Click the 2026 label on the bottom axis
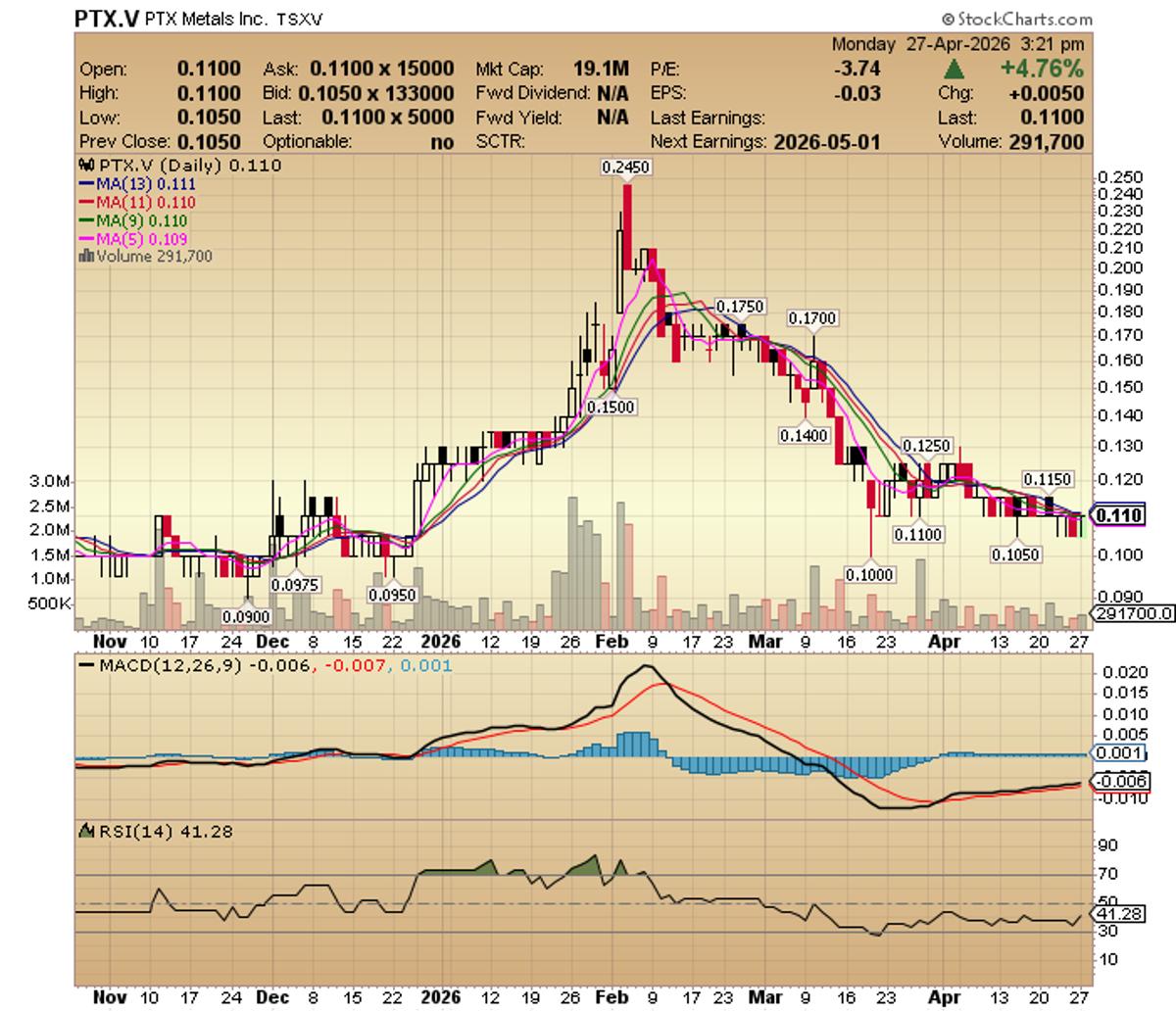The image size is (1176, 1012). [442, 997]
